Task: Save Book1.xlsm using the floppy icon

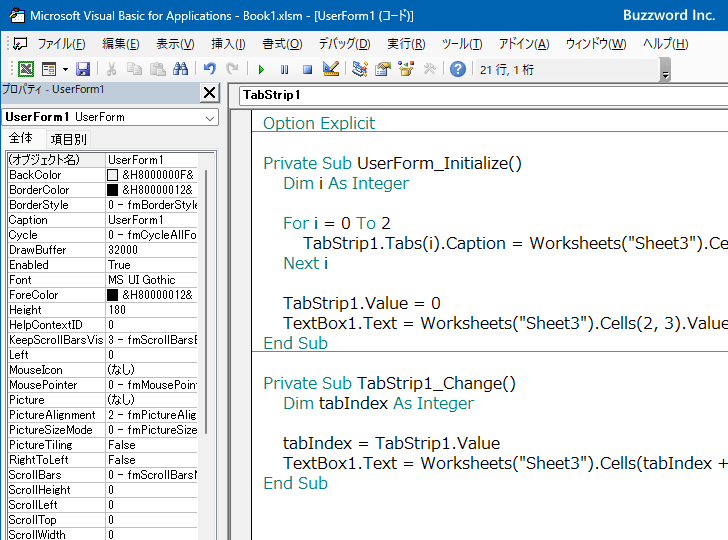Action: coord(83,70)
